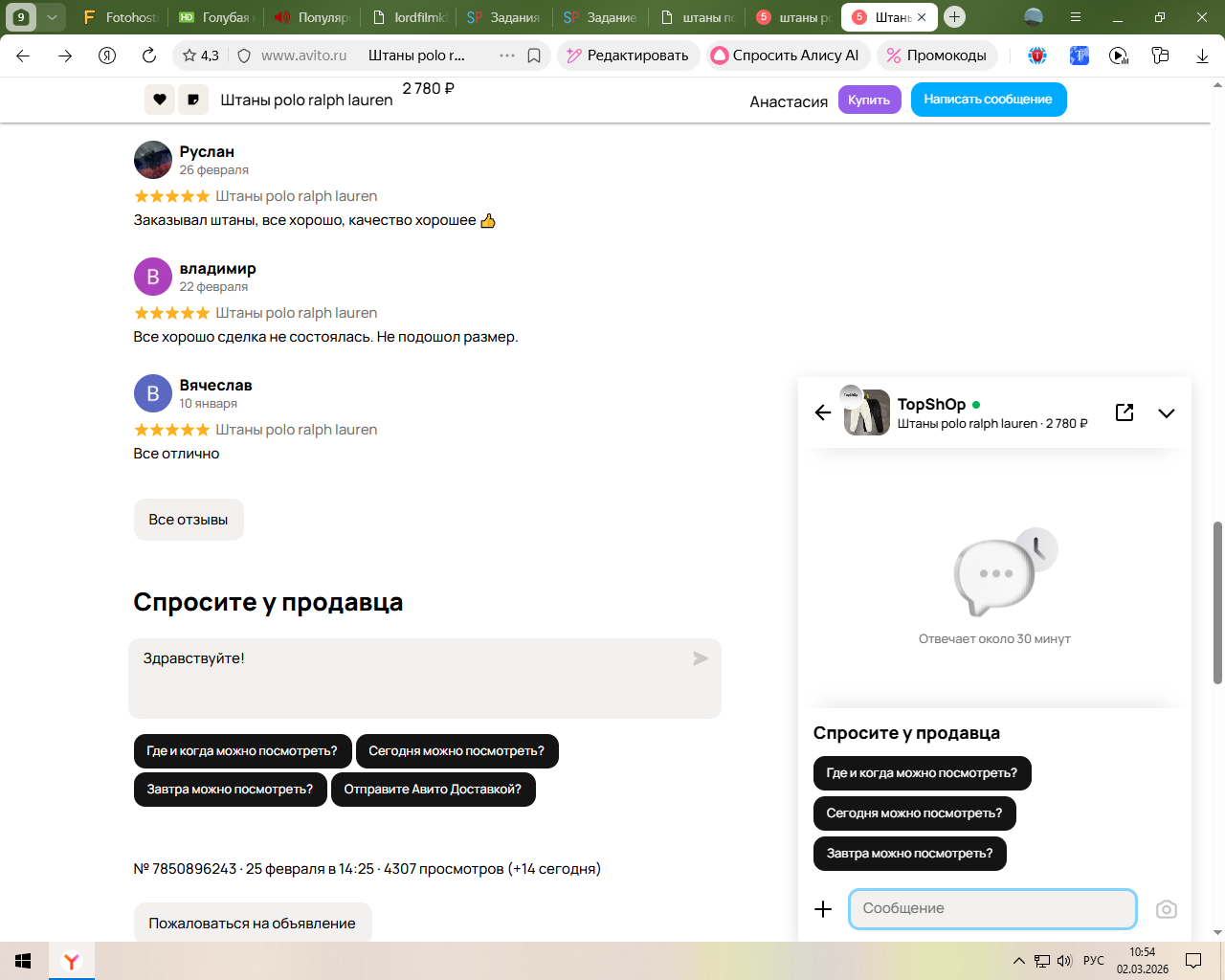Choose page's Сегодня можно посмотреть? question

click(457, 751)
